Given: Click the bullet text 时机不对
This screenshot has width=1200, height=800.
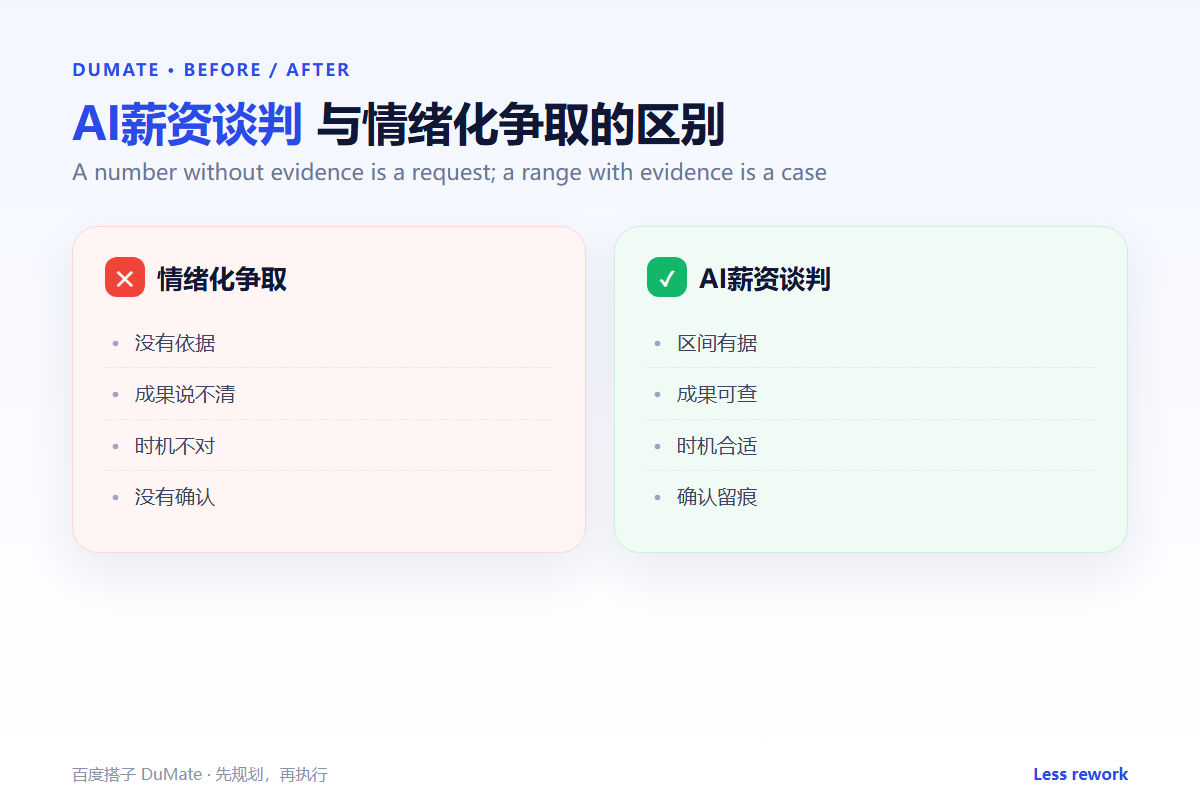Looking at the screenshot, I should [175, 445].
